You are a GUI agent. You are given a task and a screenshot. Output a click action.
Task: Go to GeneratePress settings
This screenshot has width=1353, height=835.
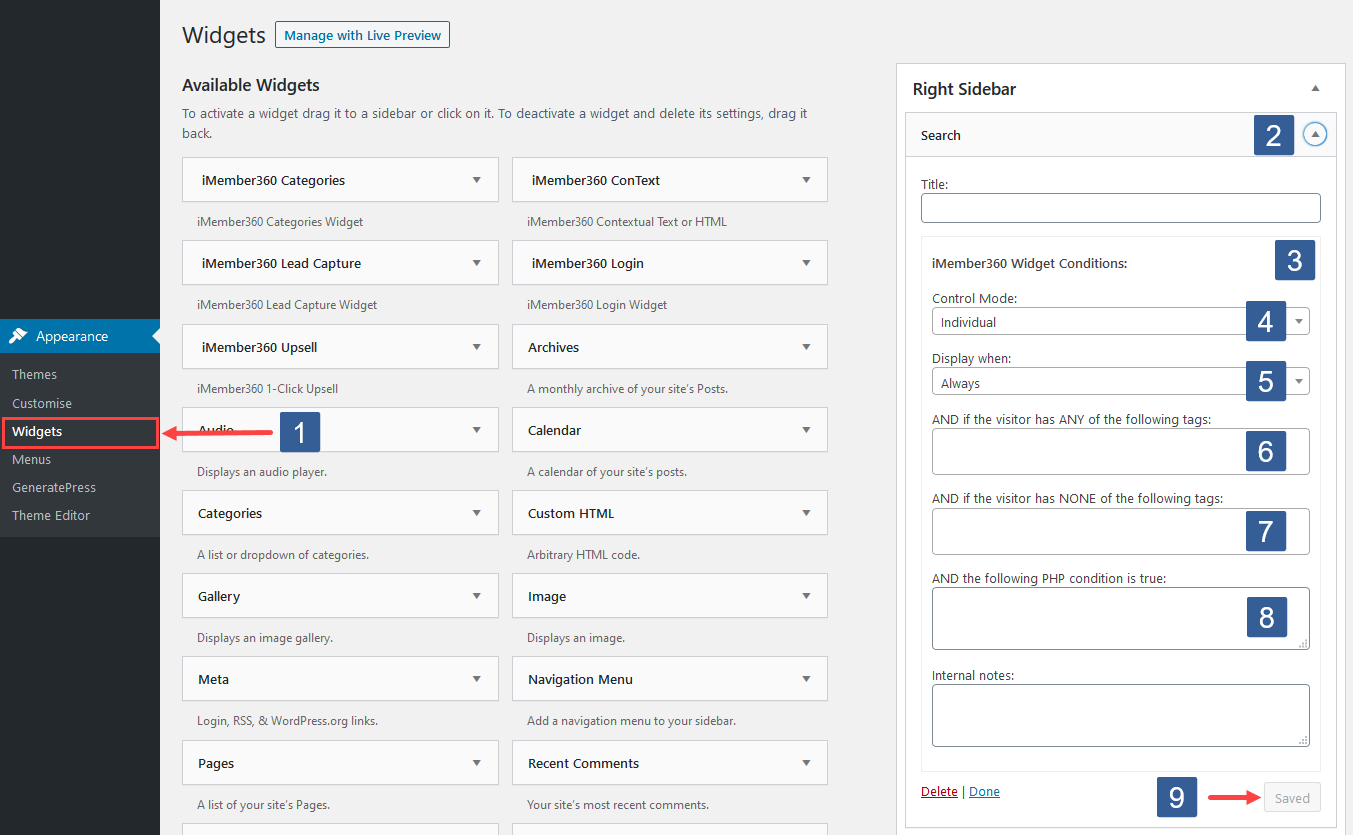click(54, 487)
